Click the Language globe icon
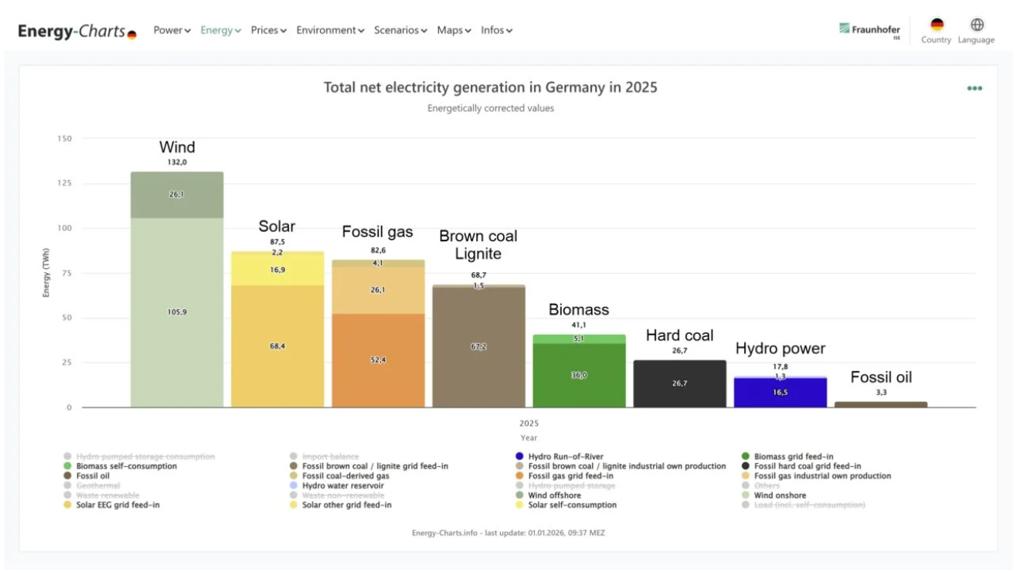The height and width of the screenshot is (573, 1023). pyautogui.click(x=976, y=25)
